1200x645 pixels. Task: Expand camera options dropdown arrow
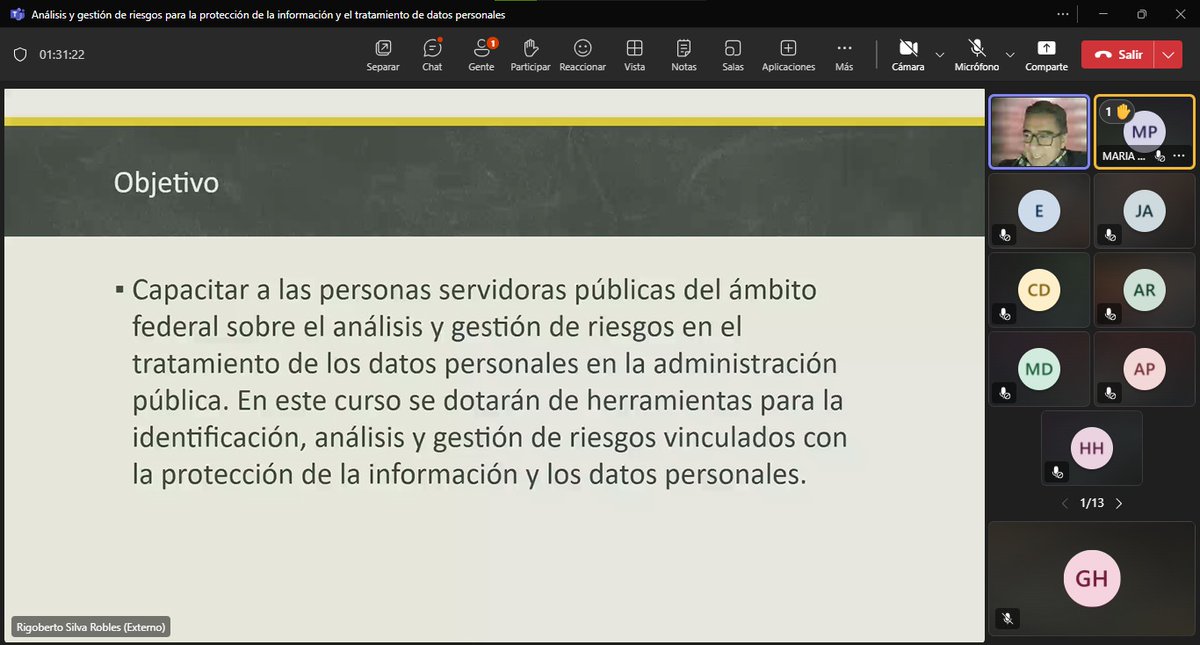(x=939, y=54)
